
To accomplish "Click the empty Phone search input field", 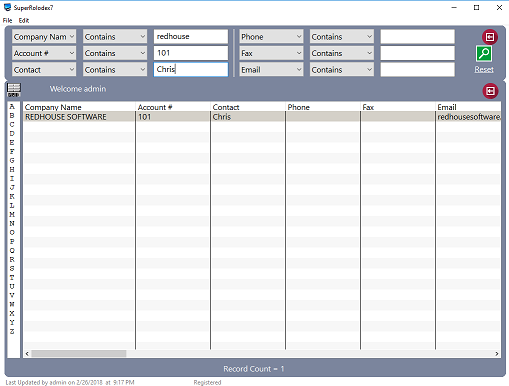I will click(x=417, y=37).
